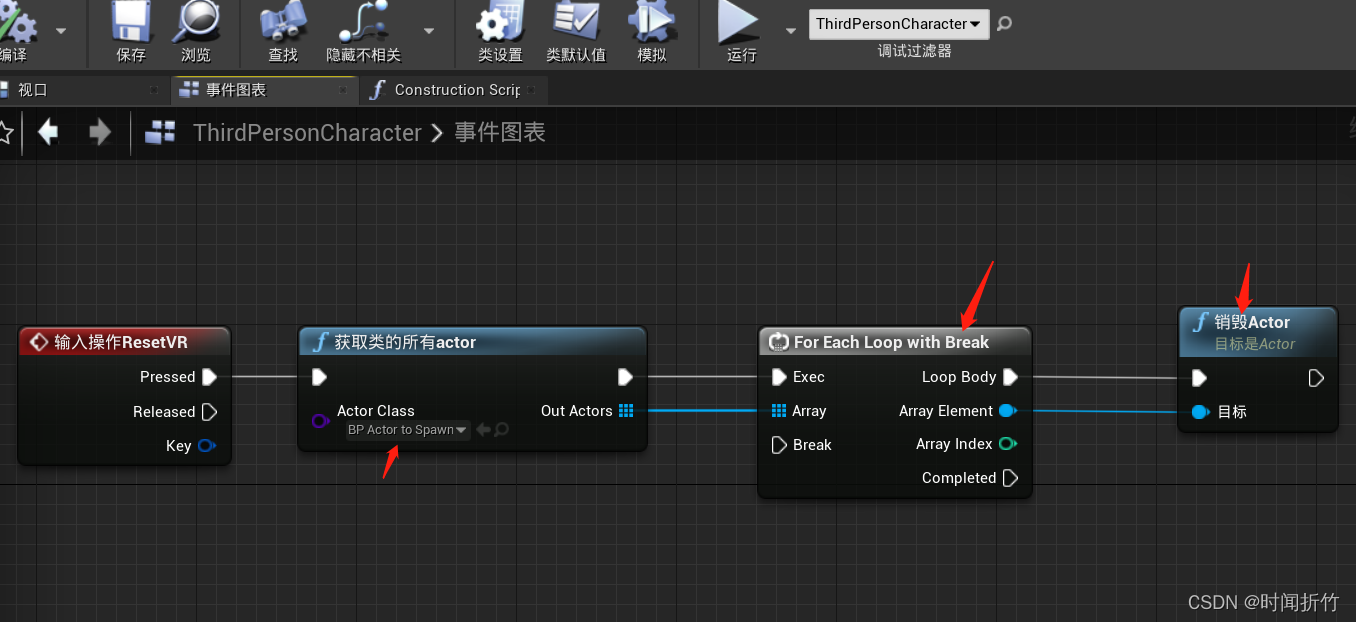
Task: Click the purple Actor Class pin
Action: 320,421
